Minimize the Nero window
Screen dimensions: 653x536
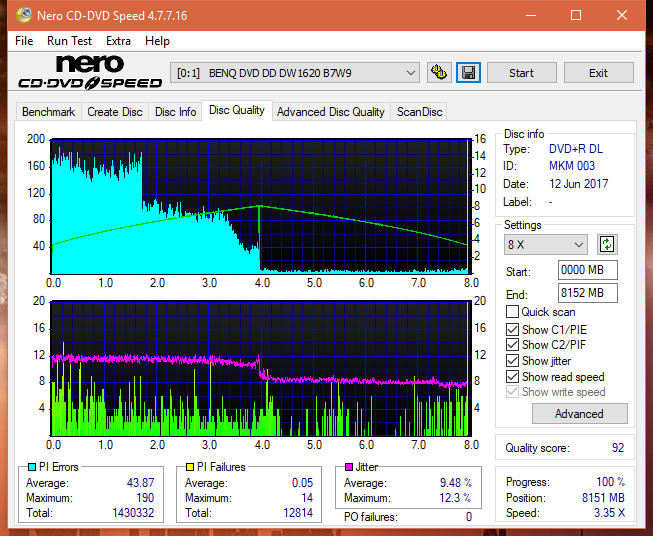coord(531,15)
